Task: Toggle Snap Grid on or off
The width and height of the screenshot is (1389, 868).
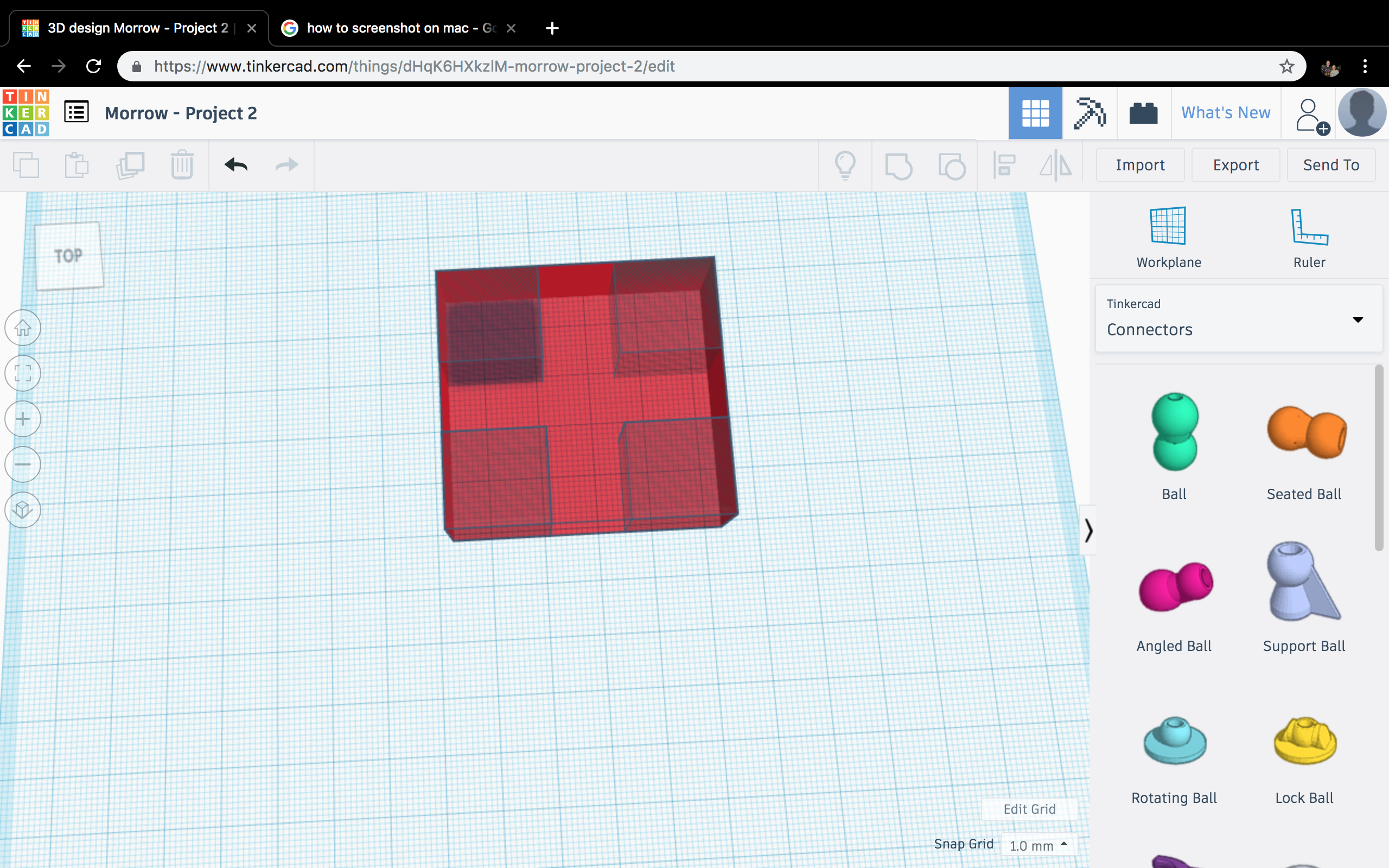Action: (x=962, y=843)
